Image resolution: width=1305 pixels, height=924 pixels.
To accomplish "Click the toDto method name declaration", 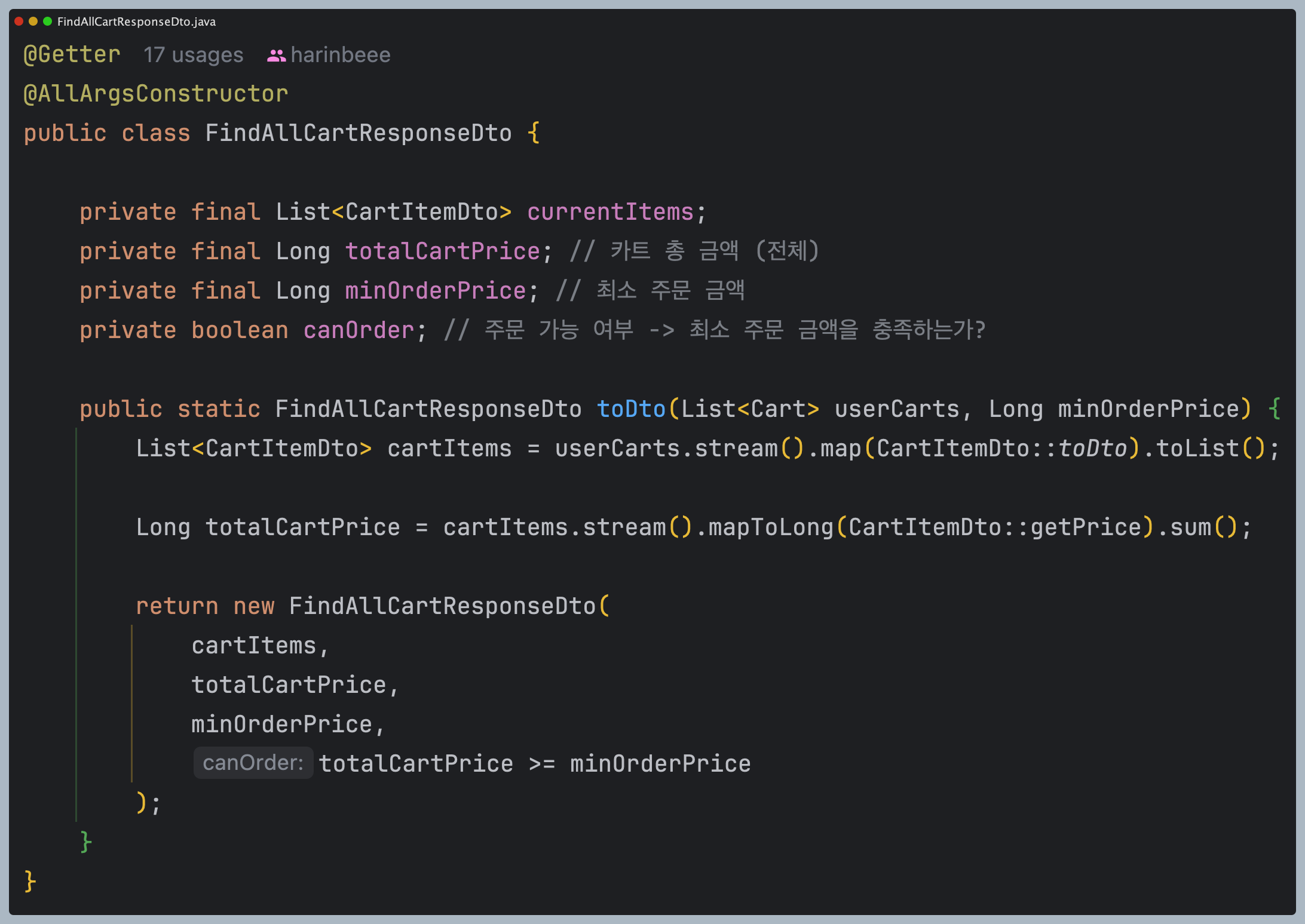I will (631, 409).
